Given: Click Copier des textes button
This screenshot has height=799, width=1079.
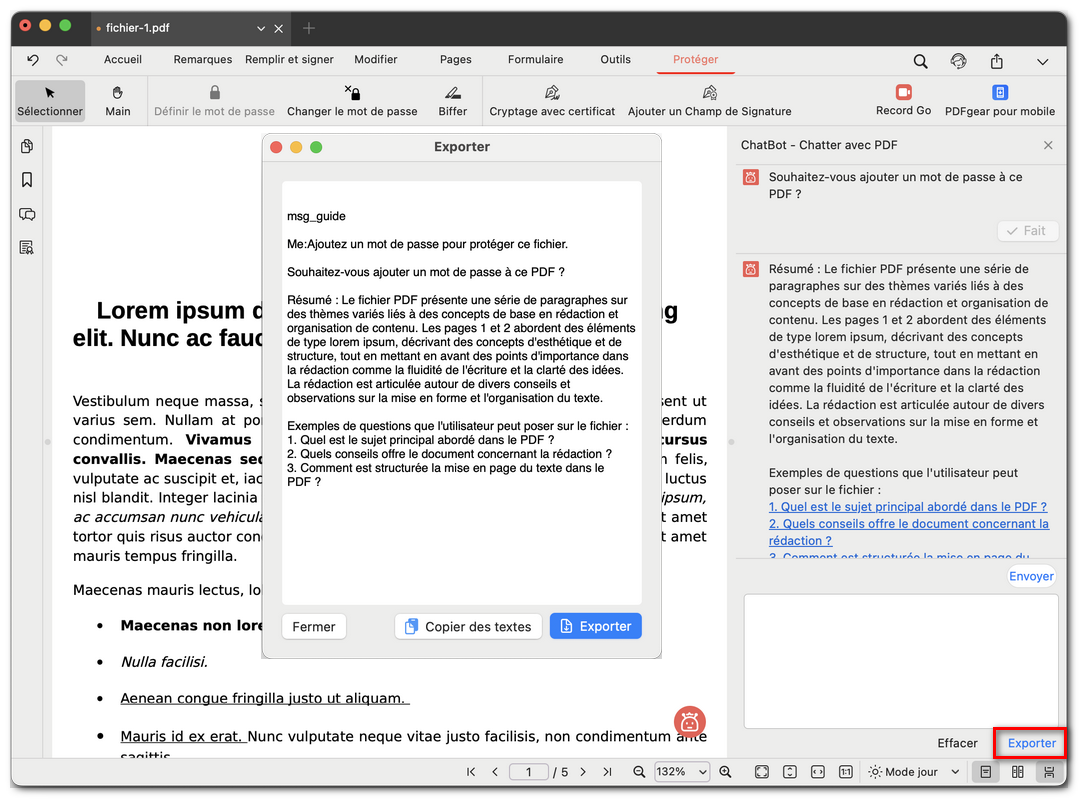Looking at the screenshot, I should point(468,626).
